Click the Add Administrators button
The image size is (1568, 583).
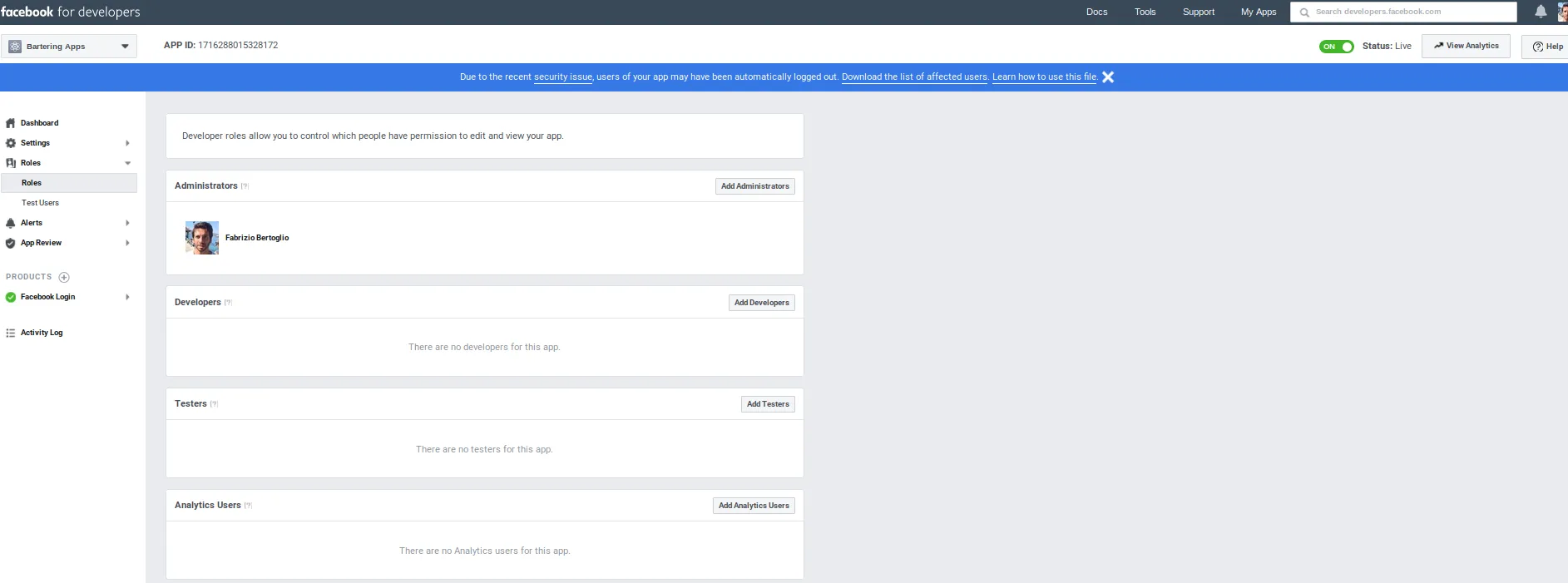tap(755, 186)
